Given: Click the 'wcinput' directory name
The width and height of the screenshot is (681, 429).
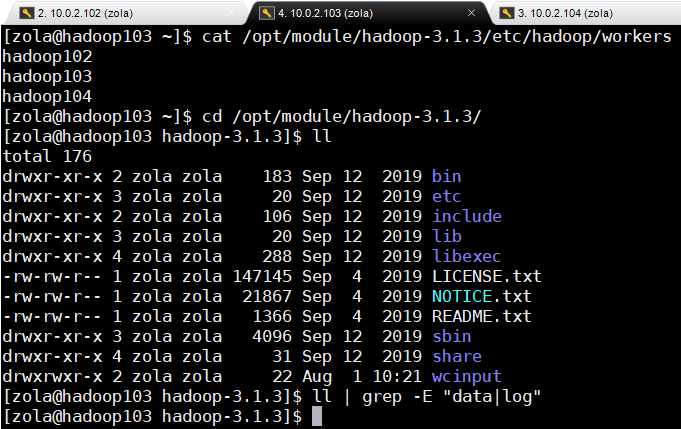Looking at the screenshot, I should (467, 376).
